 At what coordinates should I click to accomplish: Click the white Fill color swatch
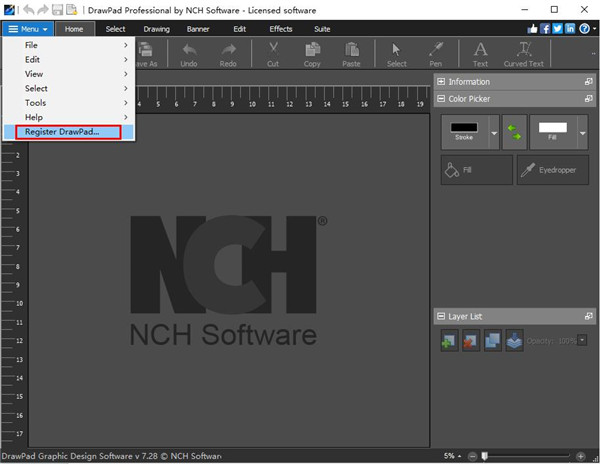553,127
